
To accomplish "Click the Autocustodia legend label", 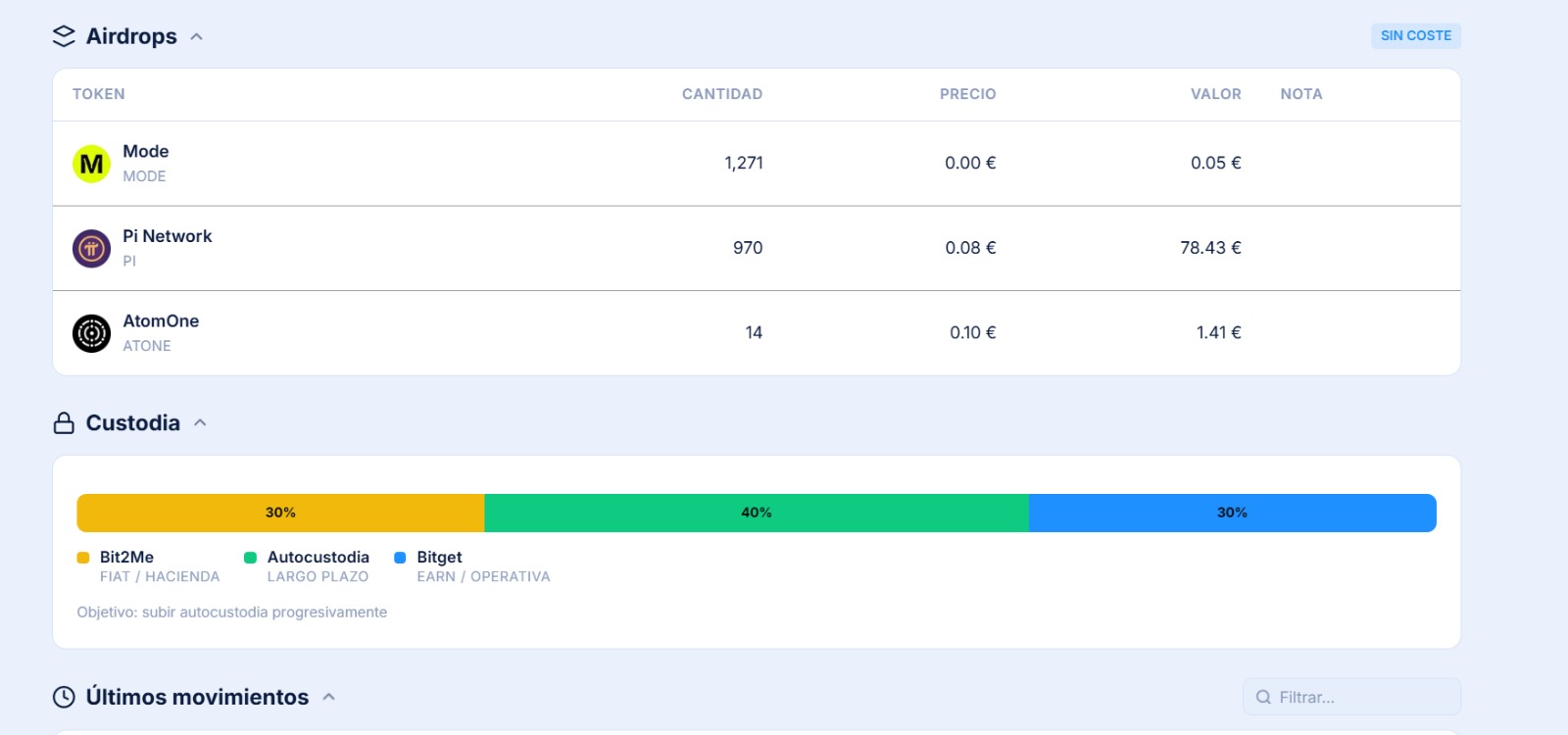I will 318,557.
